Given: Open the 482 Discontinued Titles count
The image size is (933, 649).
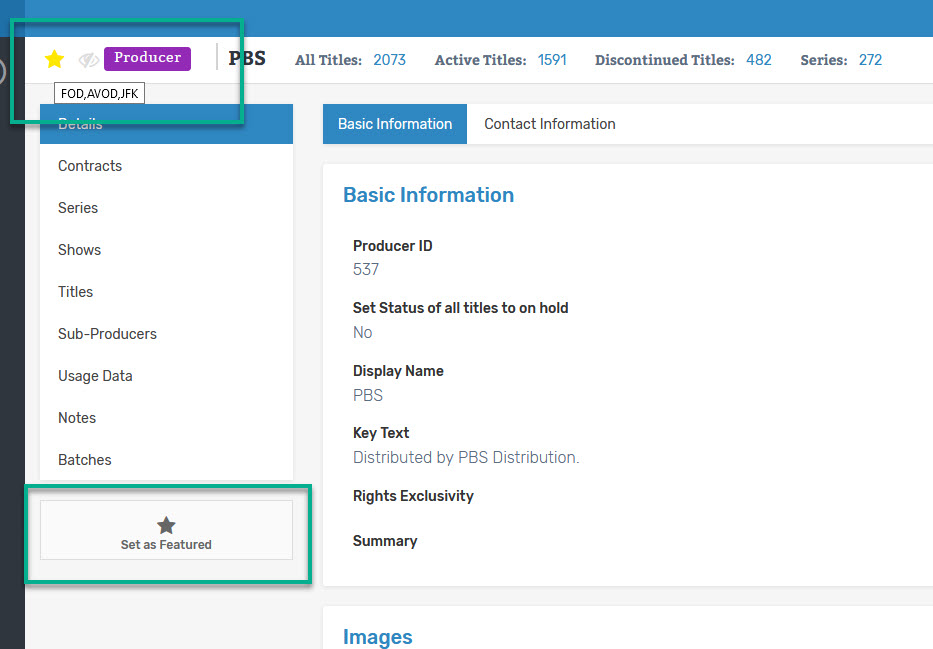Looking at the screenshot, I should [x=759, y=60].
